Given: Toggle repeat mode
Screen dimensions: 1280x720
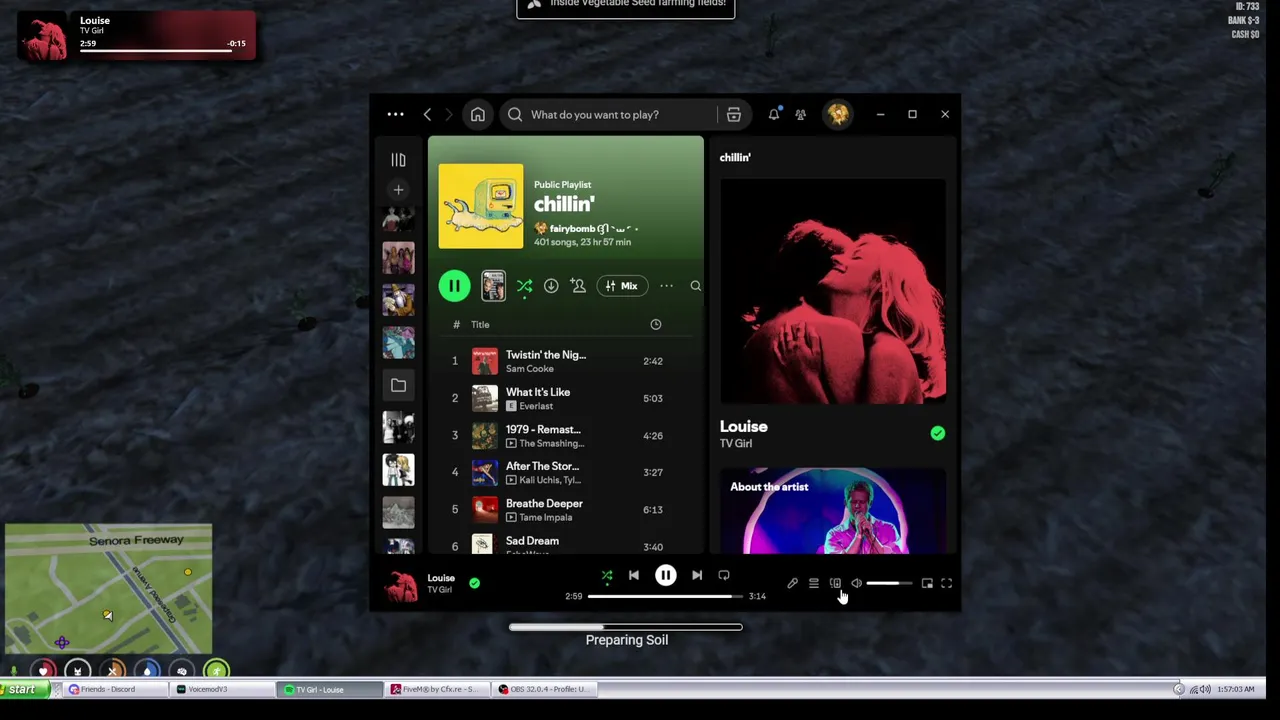Looking at the screenshot, I should pos(724,575).
